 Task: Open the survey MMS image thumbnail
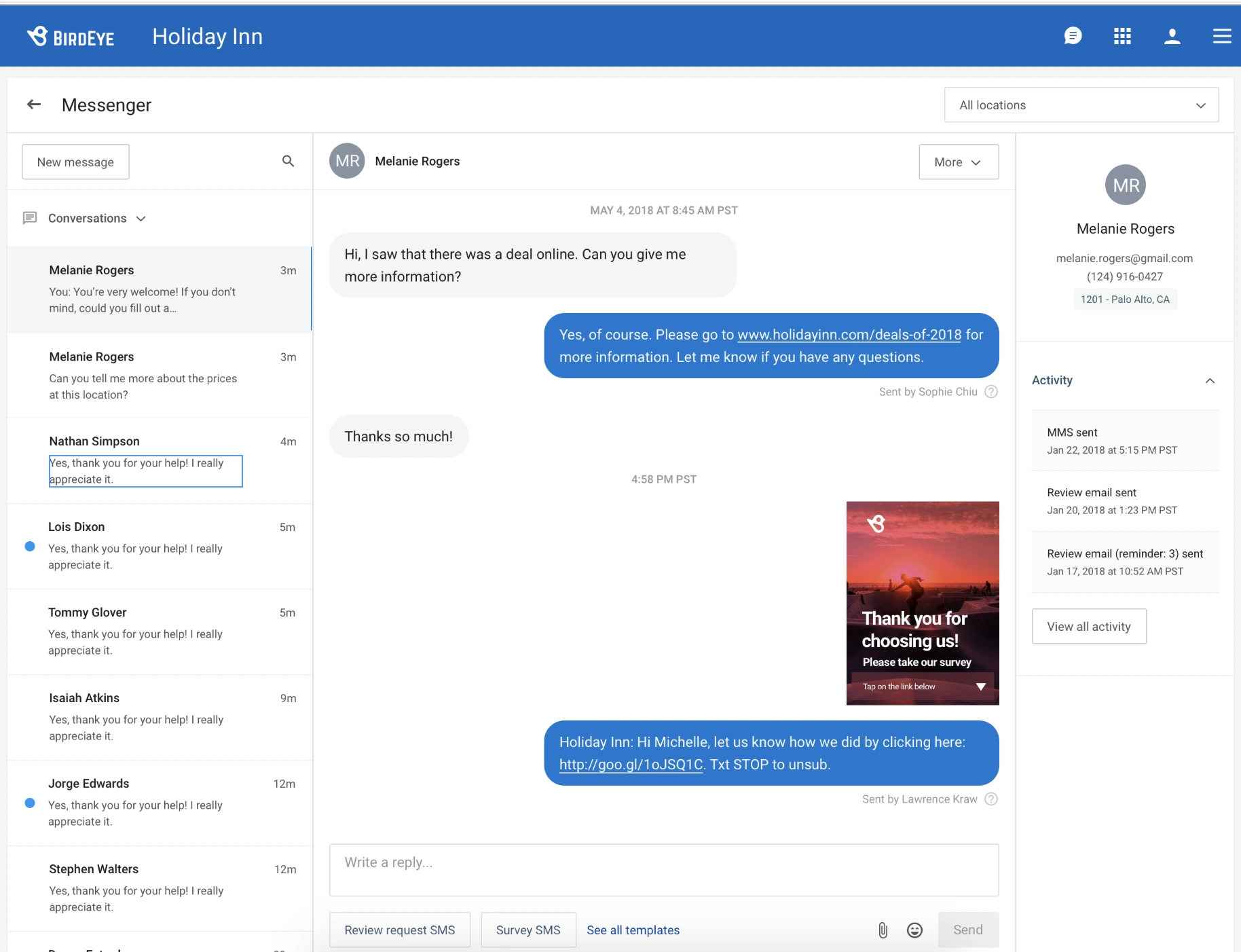923,603
